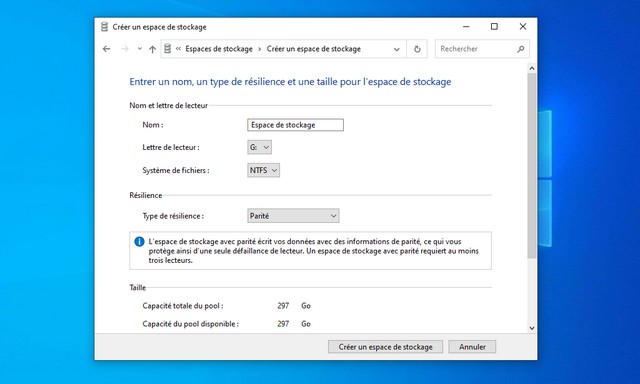Click the window title bar storage icon
The image size is (640, 384).
coord(104,27)
